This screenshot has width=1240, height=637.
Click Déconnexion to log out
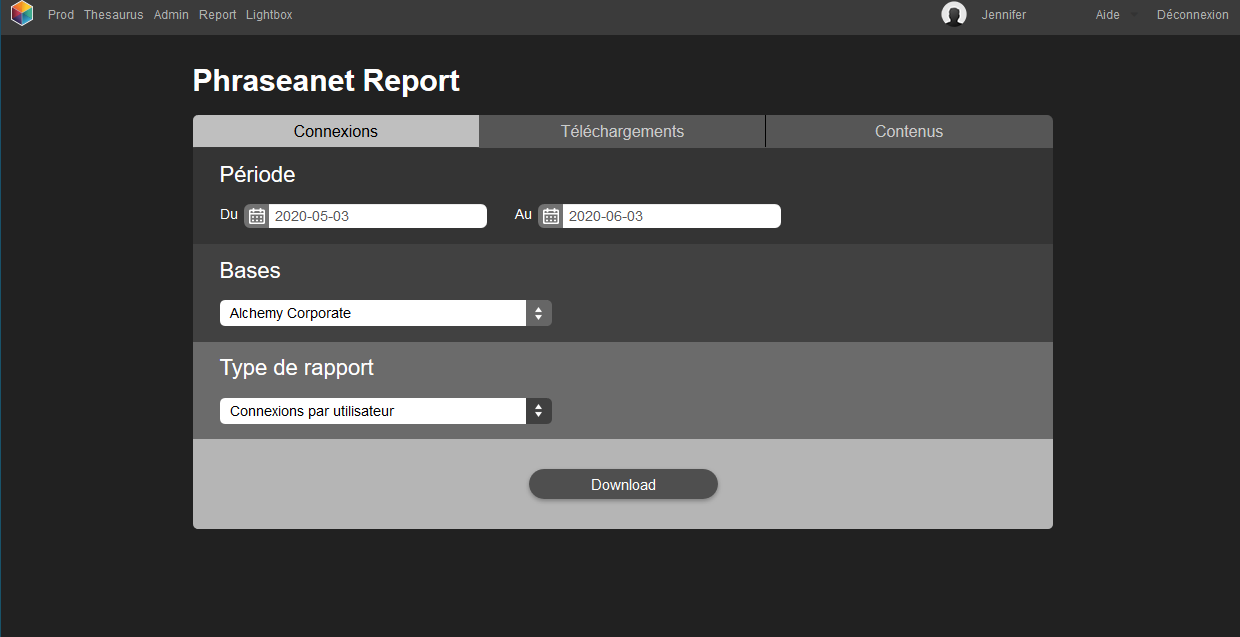1192,14
